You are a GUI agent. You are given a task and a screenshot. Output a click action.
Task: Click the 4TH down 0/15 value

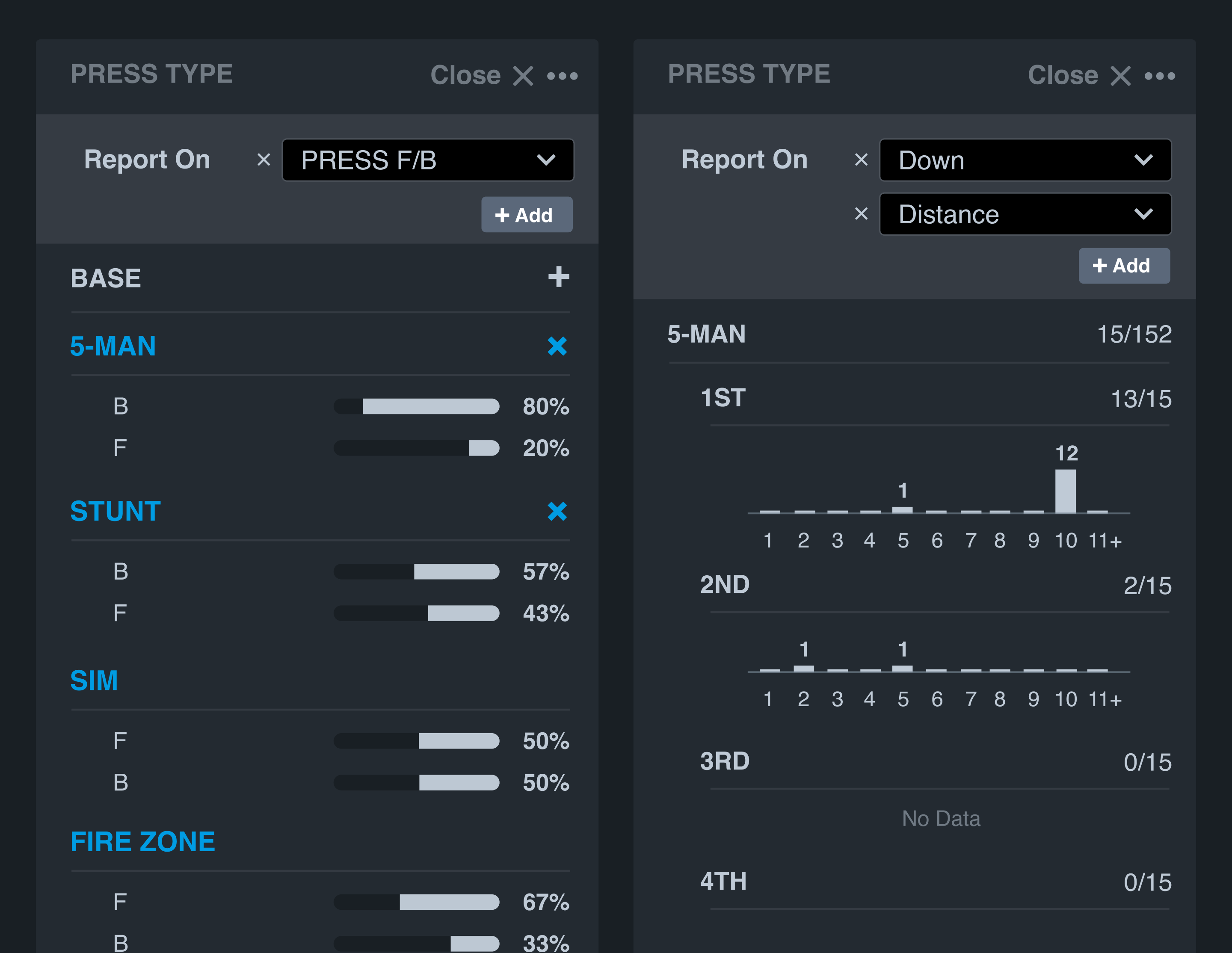[1148, 882]
